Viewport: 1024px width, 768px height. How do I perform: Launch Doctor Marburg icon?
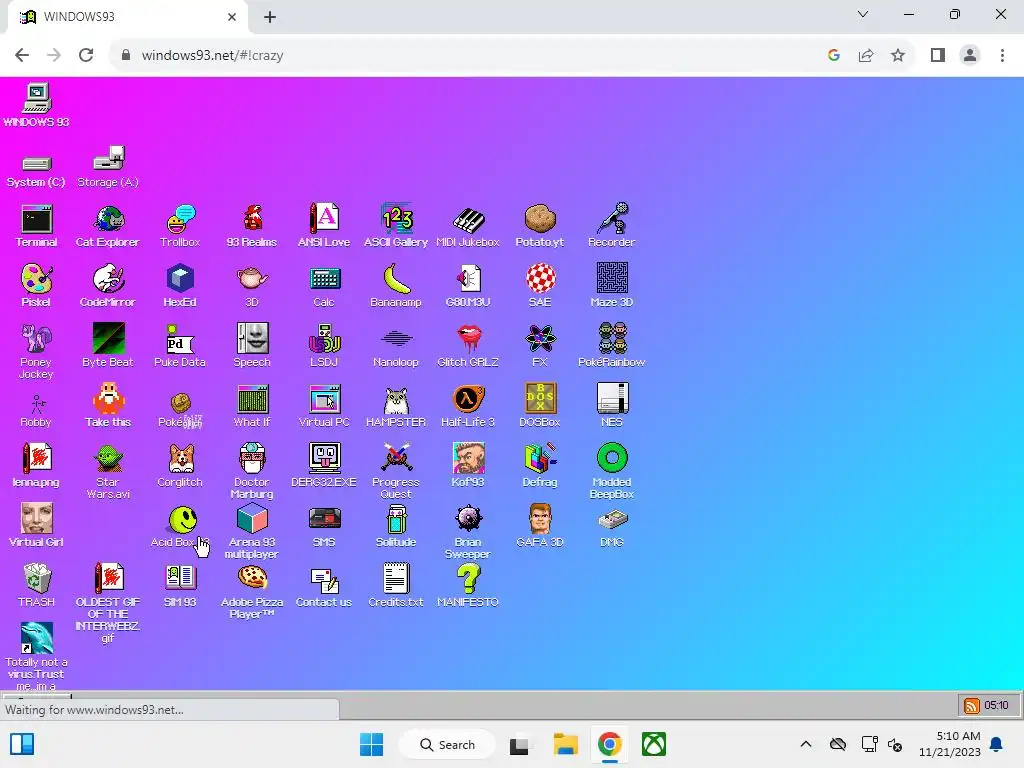[251, 472]
